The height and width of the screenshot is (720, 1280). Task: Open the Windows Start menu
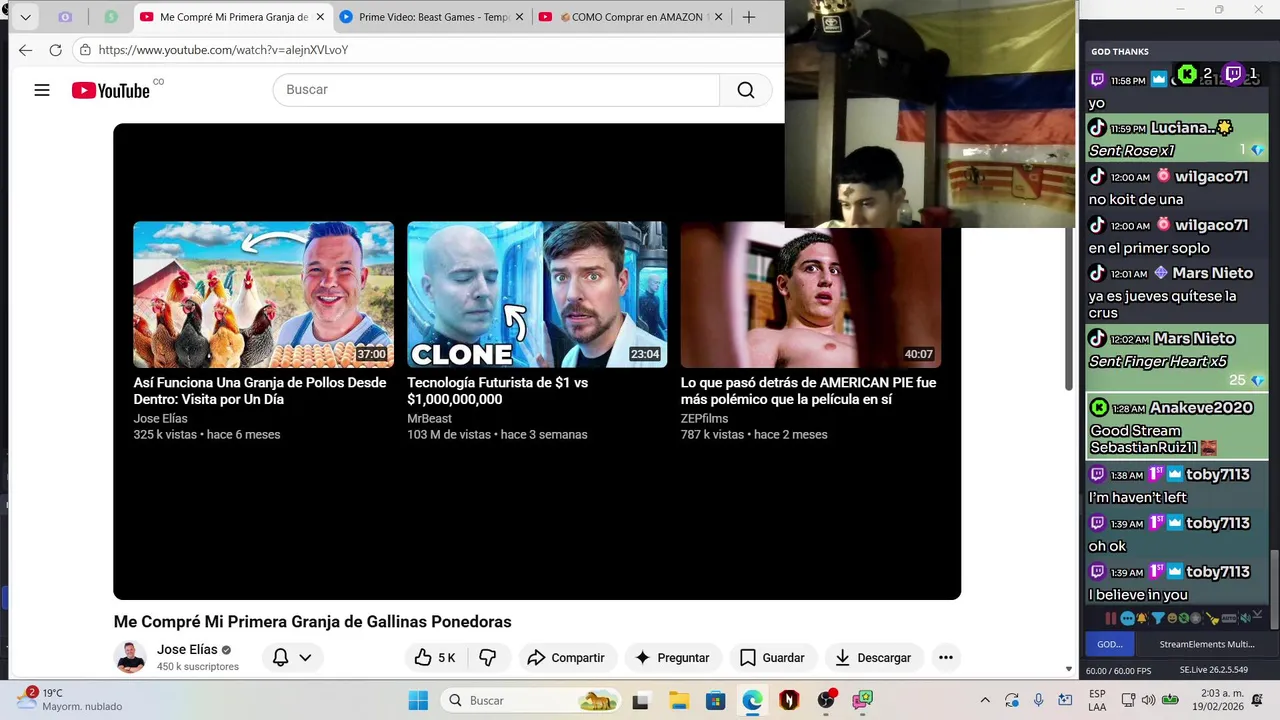click(x=418, y=700)
